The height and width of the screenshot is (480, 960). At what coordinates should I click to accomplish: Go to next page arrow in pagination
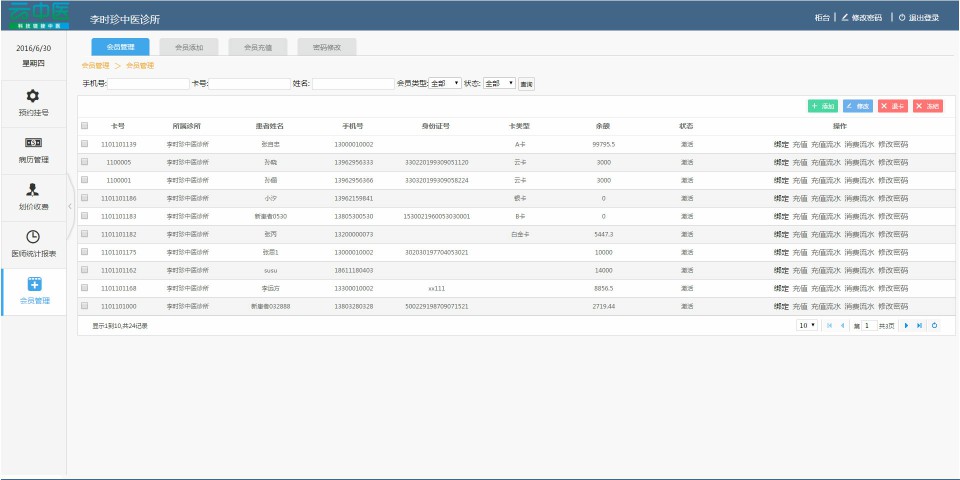click(907, 325)
